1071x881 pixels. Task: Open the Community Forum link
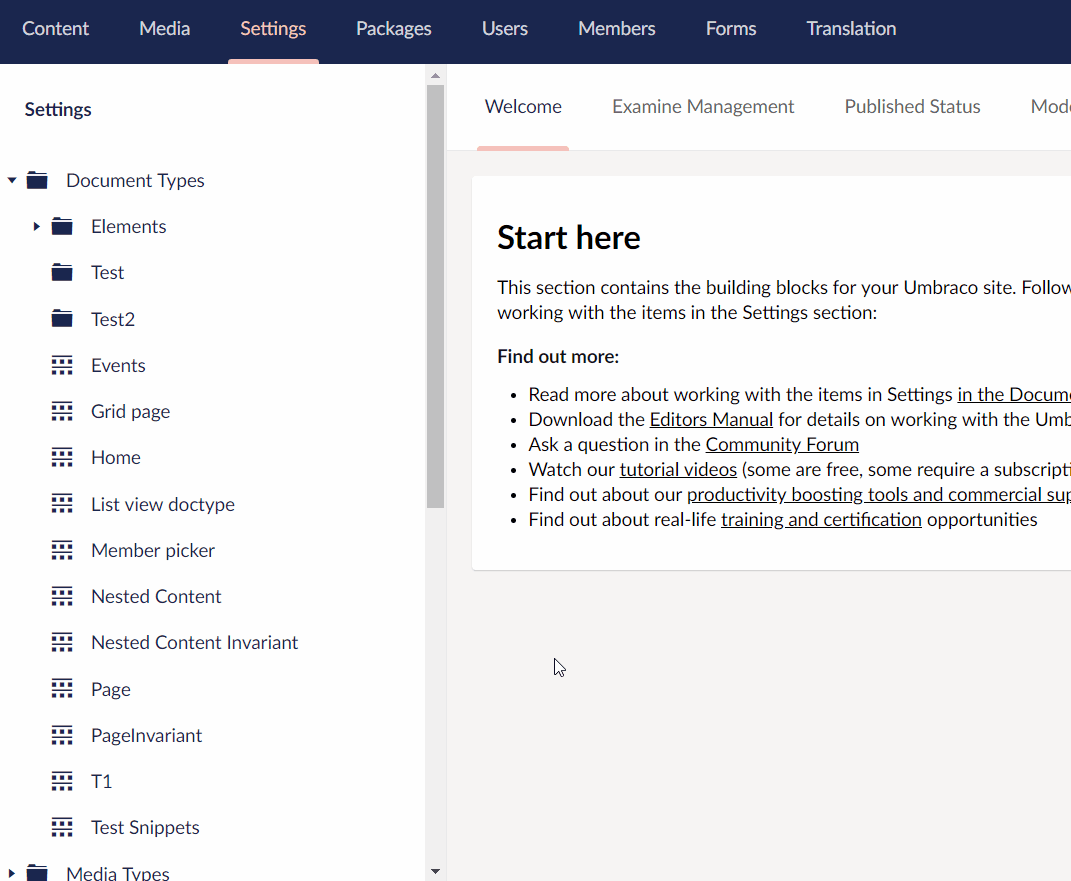click(782, 444)
